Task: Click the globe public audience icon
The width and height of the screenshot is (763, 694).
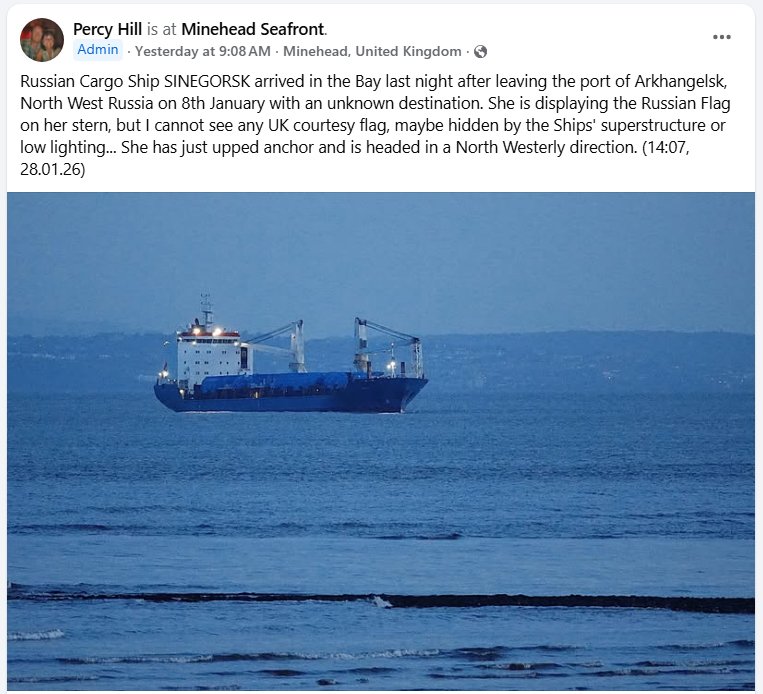Action: 481,51
